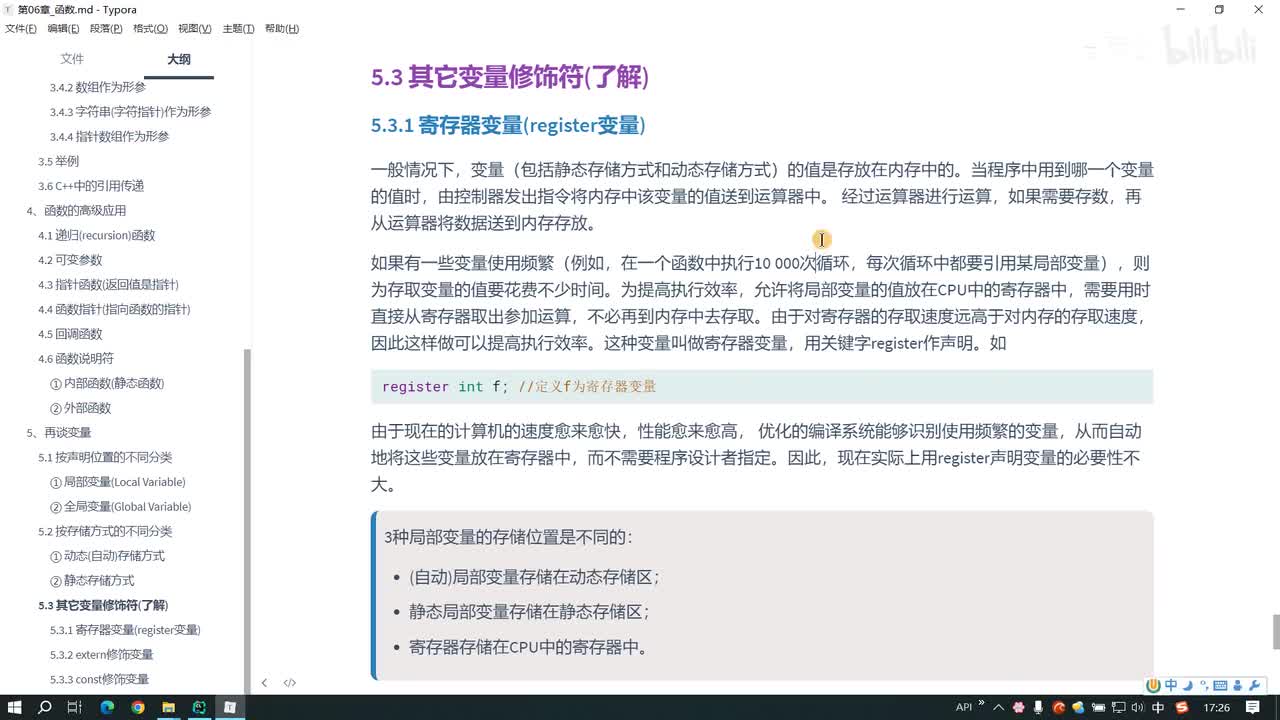1280x720 pixels.
Task: Jump to outline 4.5 回调函数
Action: click(x=70, y=334)
